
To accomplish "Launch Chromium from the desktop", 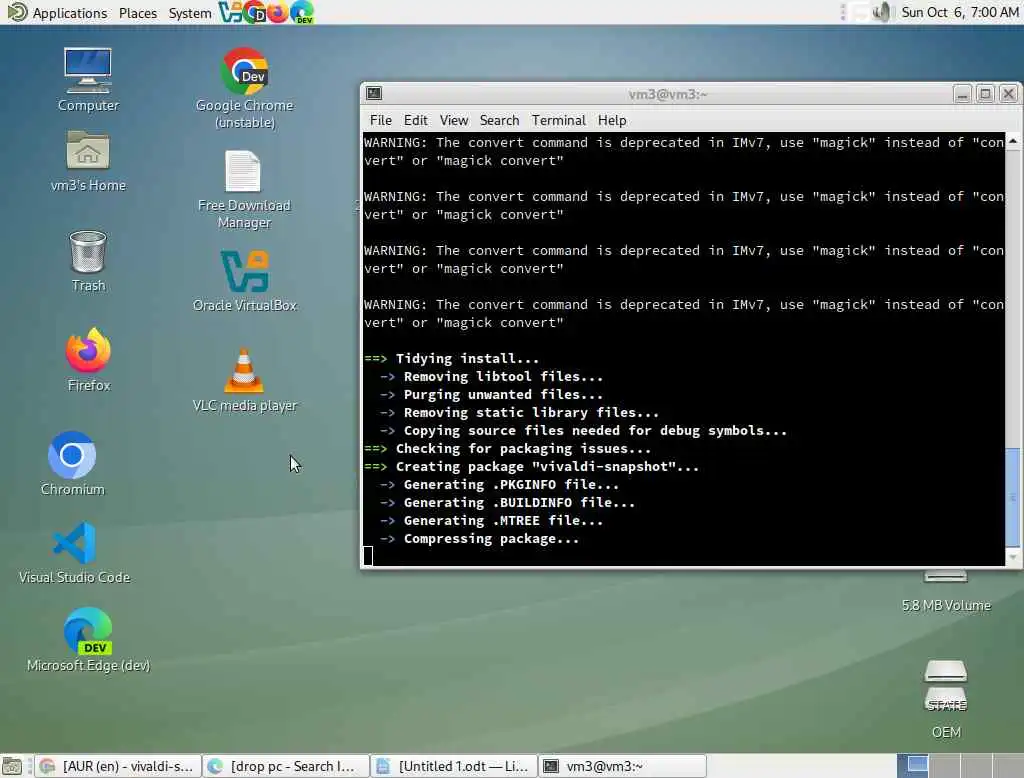I will point(72,463).
